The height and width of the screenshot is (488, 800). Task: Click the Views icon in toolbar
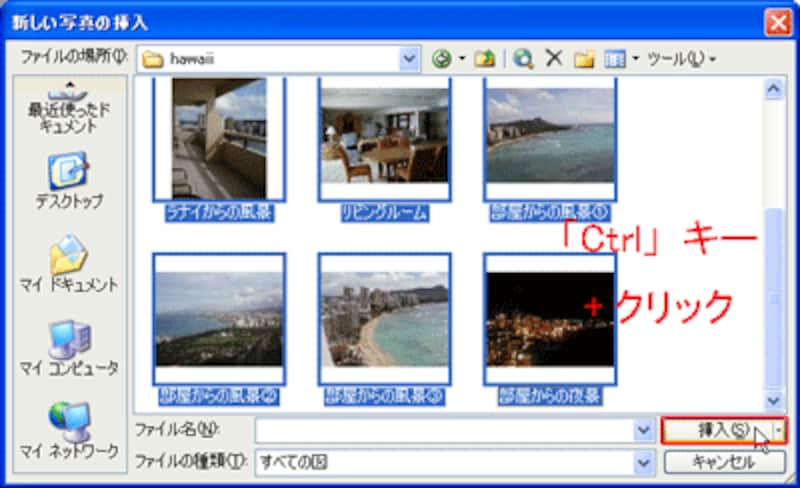coord(615,59)
